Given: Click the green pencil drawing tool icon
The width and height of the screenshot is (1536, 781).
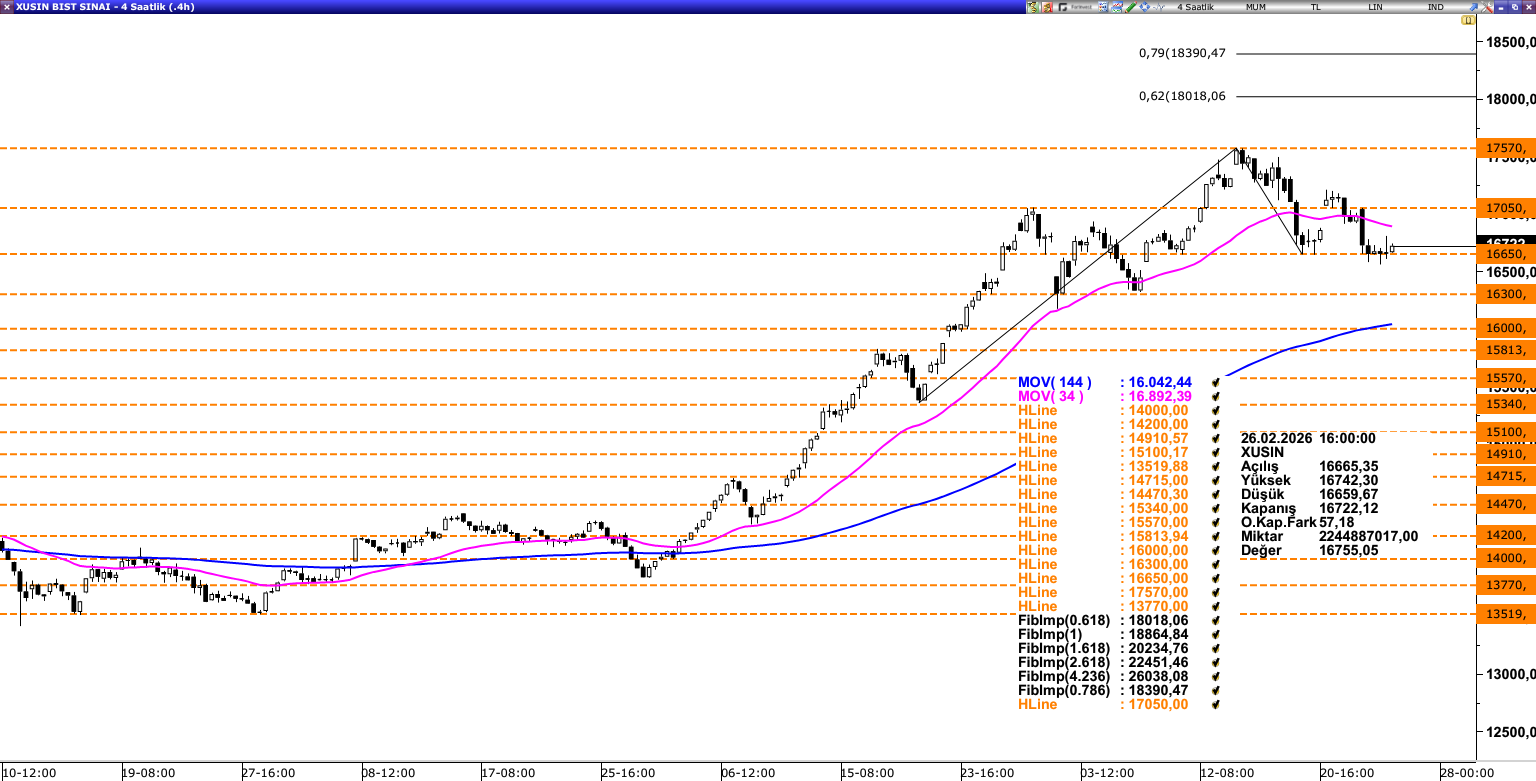Looking at the screenshot, I should [1130, 7].
